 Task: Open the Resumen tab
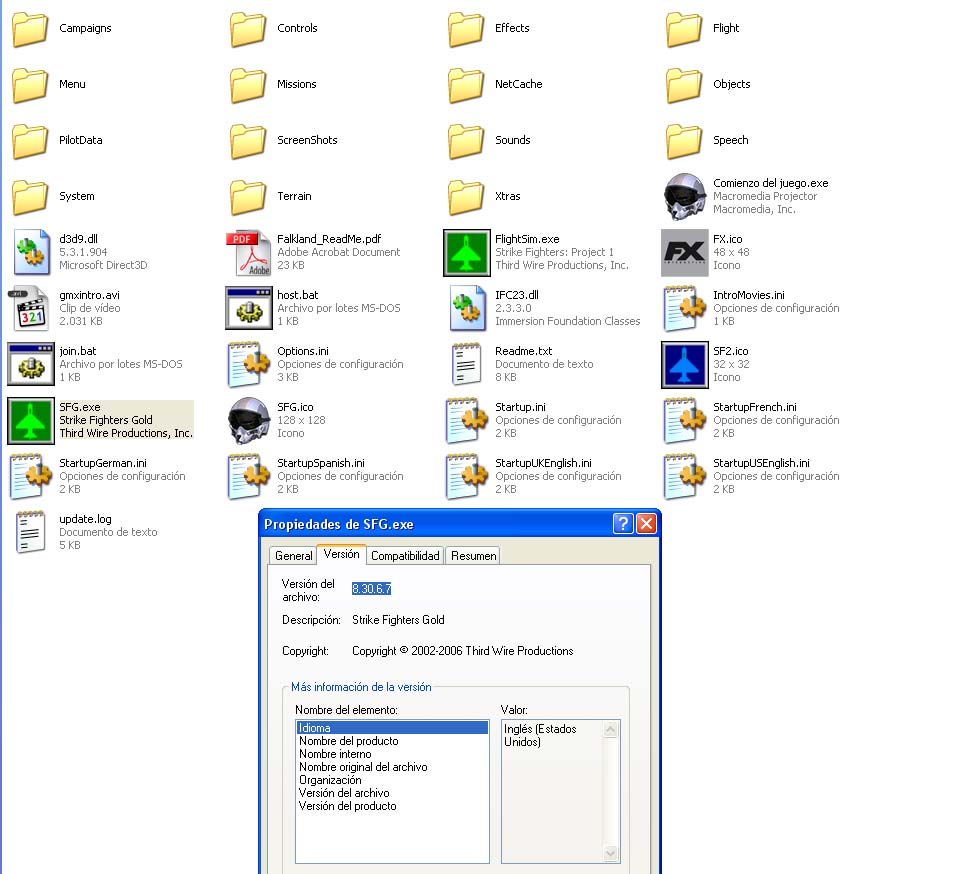[x=473, y=556]
